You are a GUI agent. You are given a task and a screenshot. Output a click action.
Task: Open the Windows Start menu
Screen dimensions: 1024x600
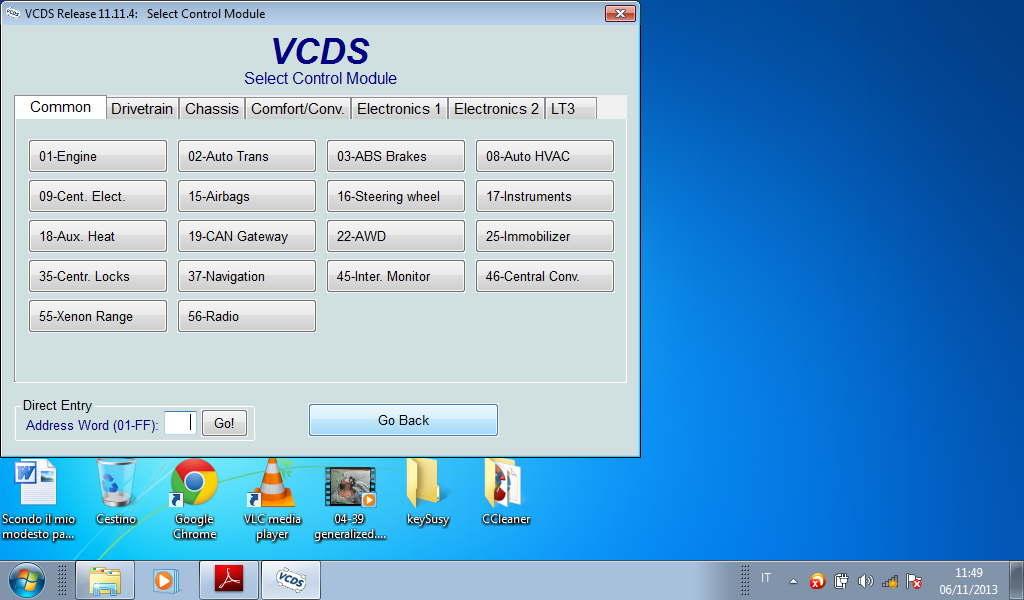click(x=27, y=580)
